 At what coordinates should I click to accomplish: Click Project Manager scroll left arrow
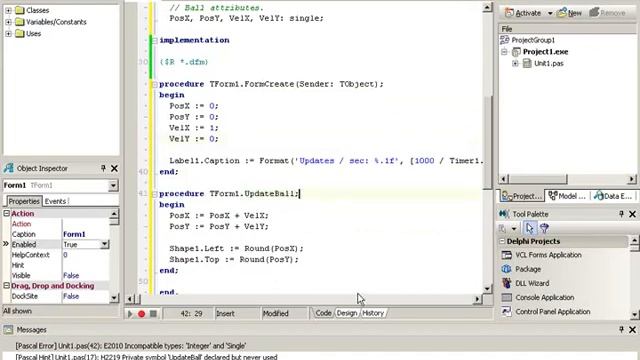(x=503, y=179)
